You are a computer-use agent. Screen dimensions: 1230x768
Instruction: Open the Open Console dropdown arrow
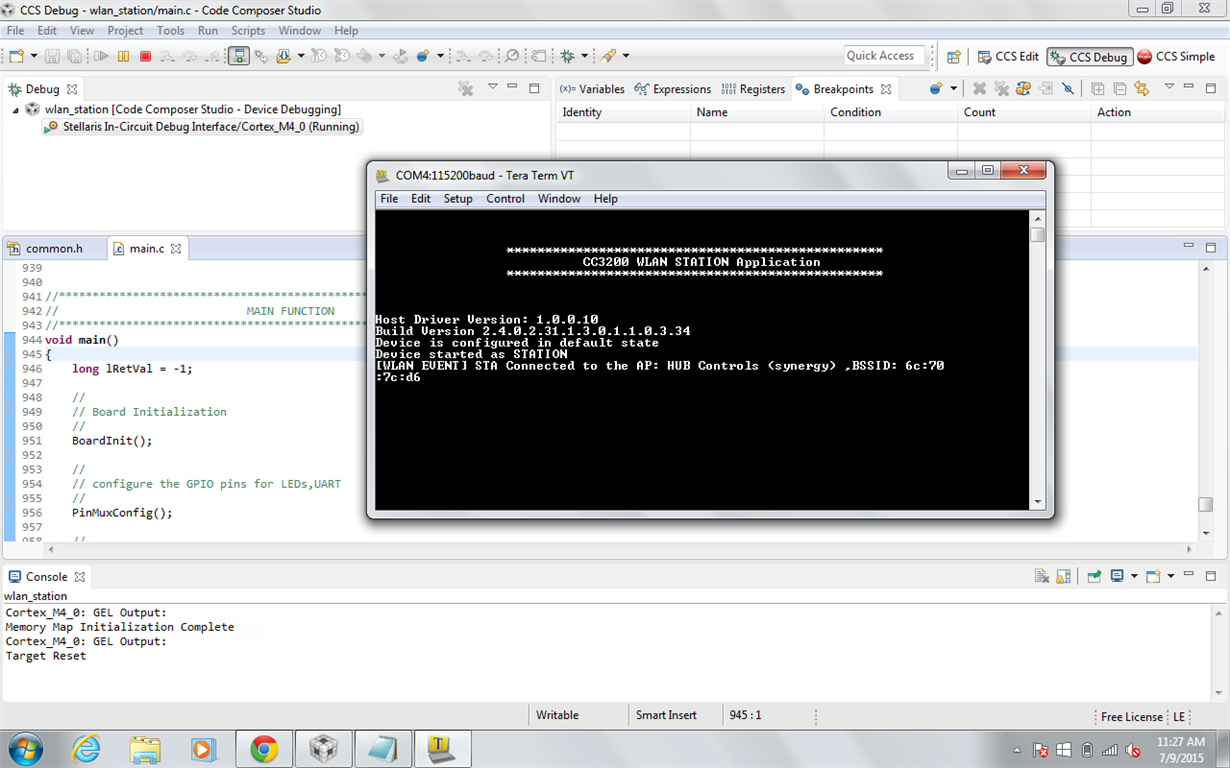click(x=1171, y=576)
